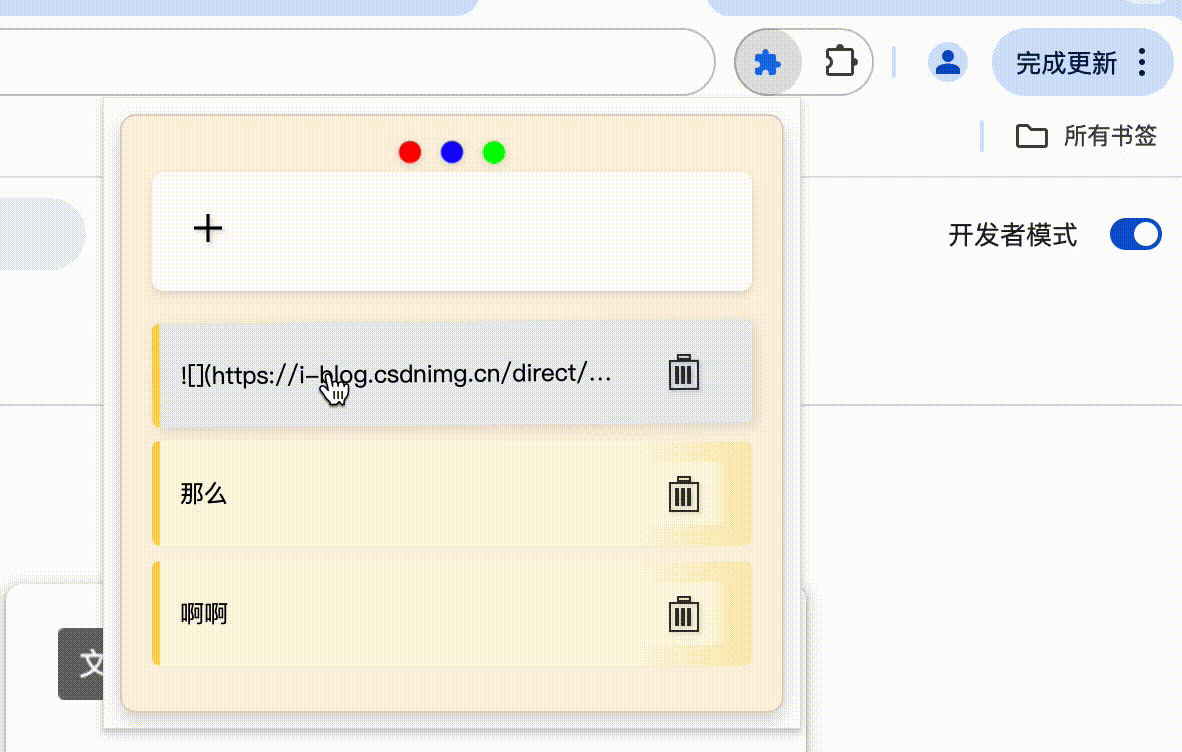Select the 啊啊 note text

pos(204,614)
